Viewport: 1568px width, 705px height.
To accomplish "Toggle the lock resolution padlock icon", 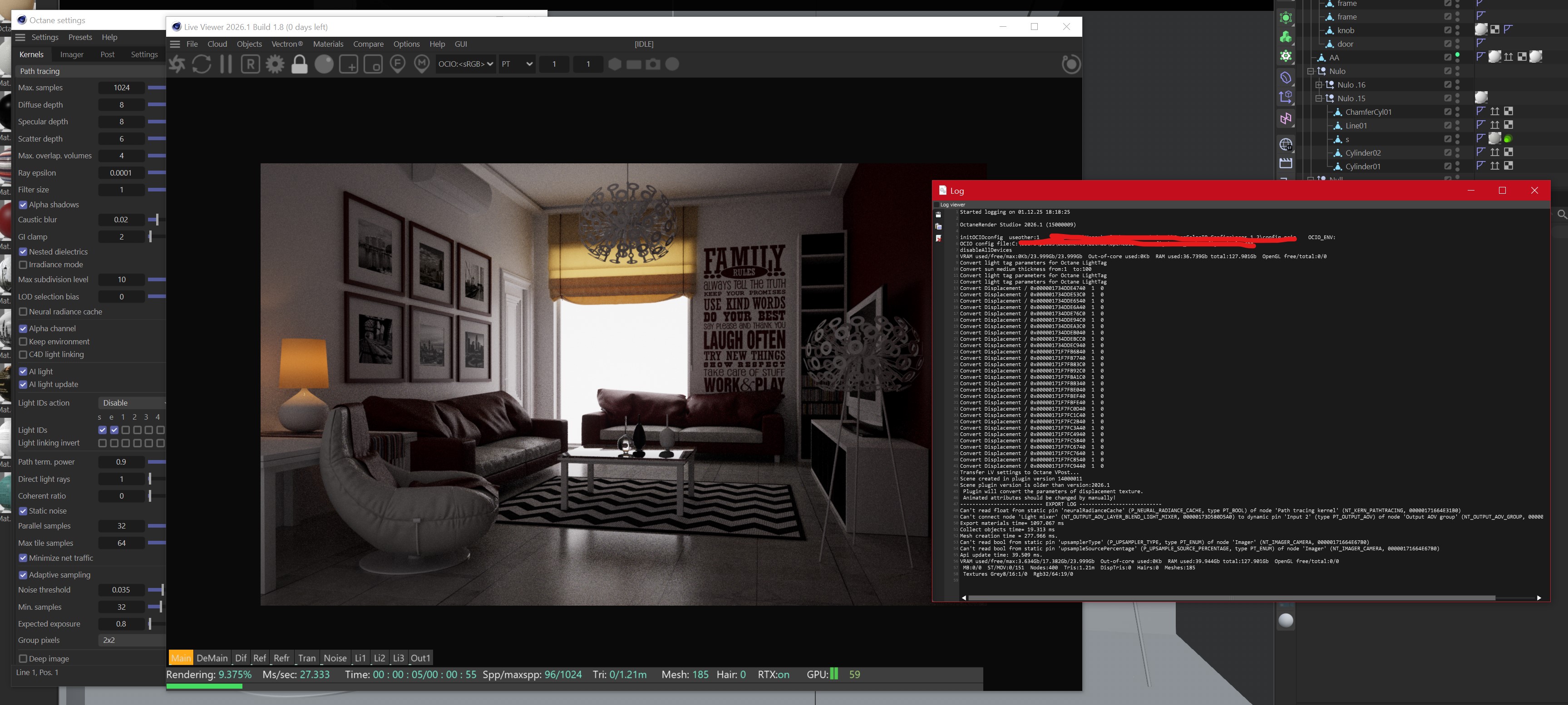I will pyautogui.click(x=300, y=64).
